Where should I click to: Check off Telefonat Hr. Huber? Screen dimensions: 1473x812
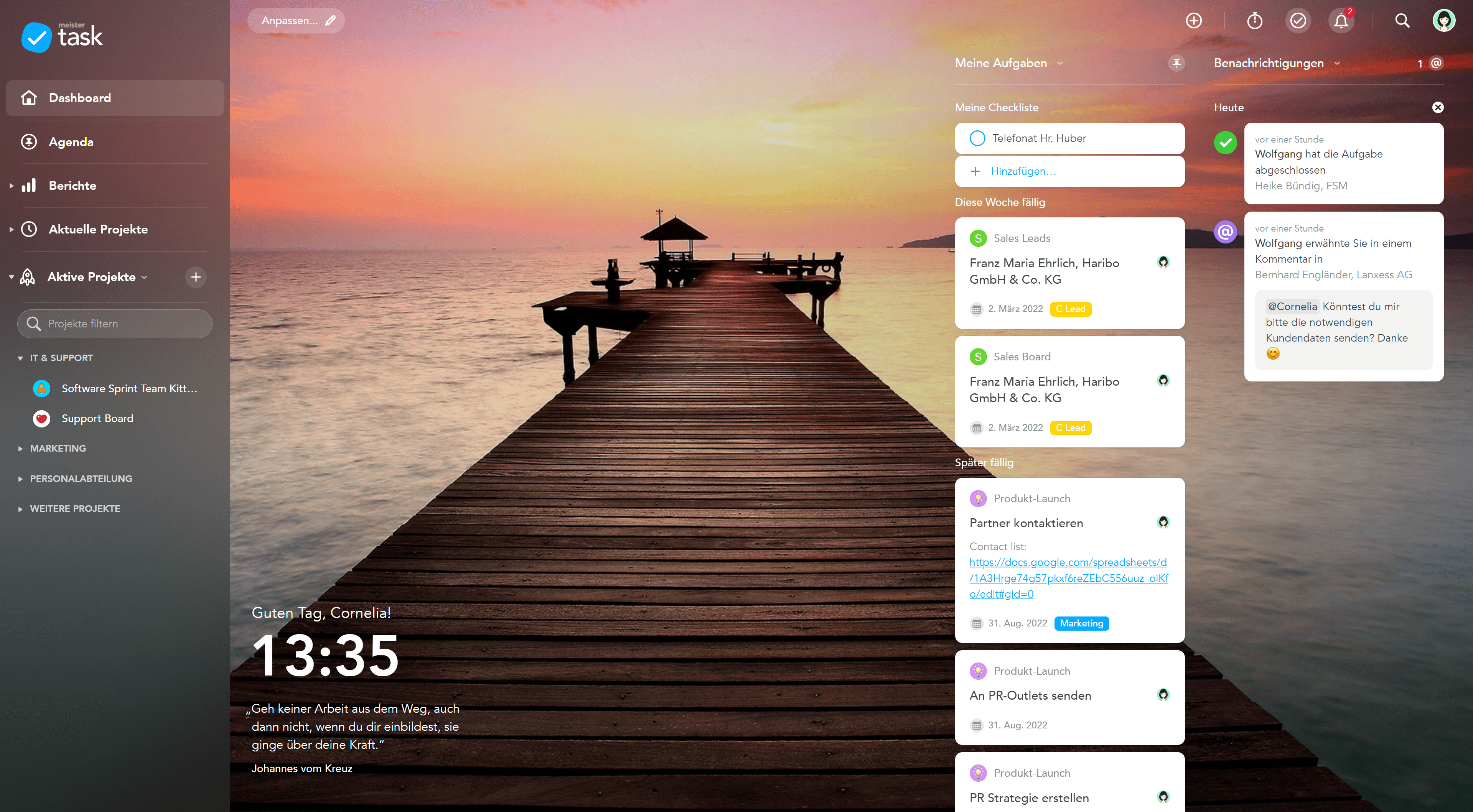tap(977, 138)
